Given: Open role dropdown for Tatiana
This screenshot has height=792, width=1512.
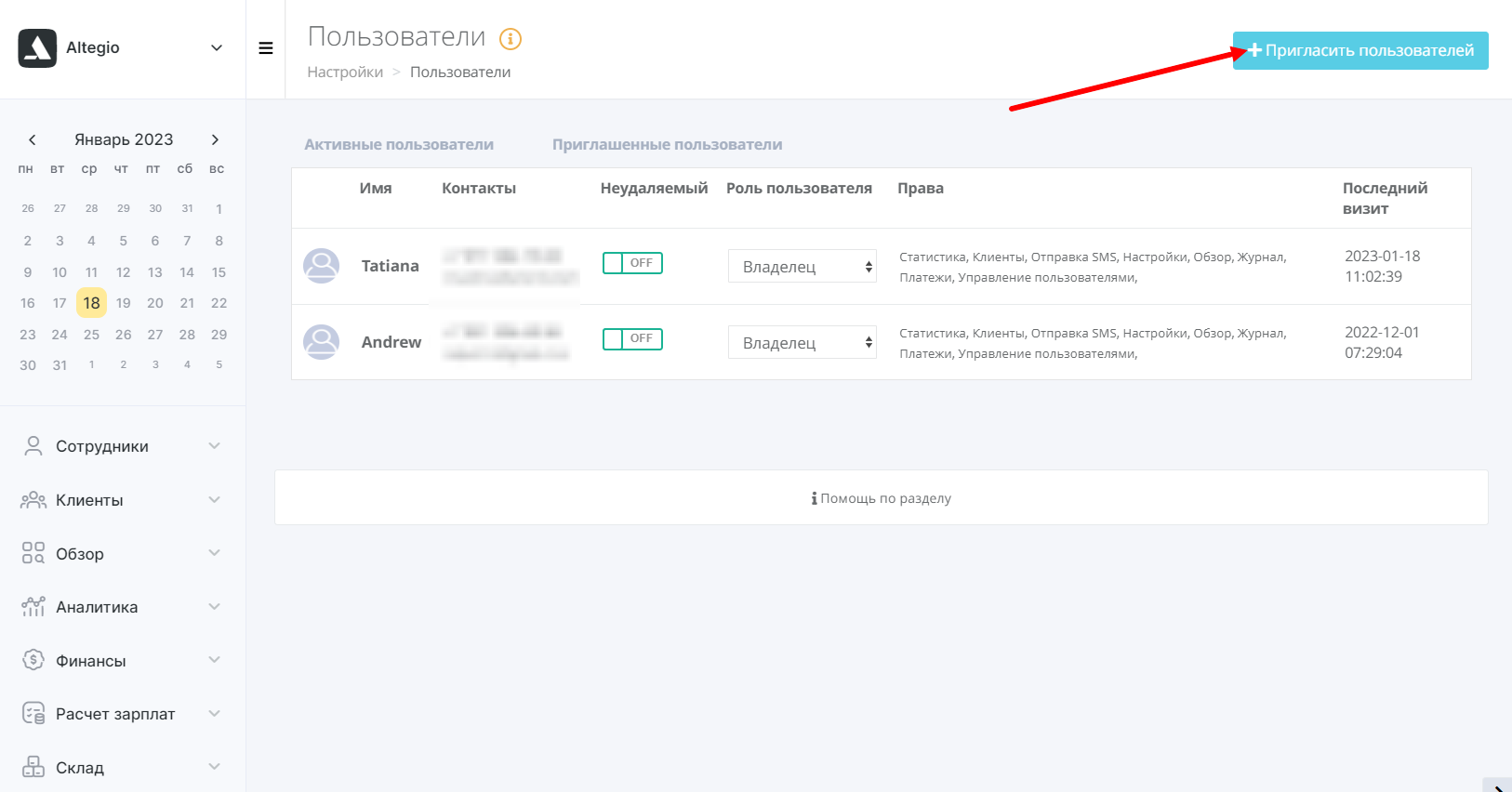Looking at the screenshot, I should (802, 266).
